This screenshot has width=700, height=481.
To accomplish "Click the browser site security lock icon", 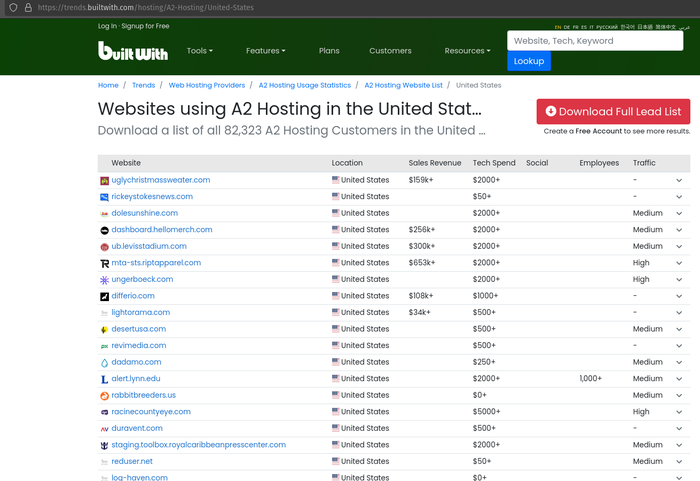I will [27, 7].
